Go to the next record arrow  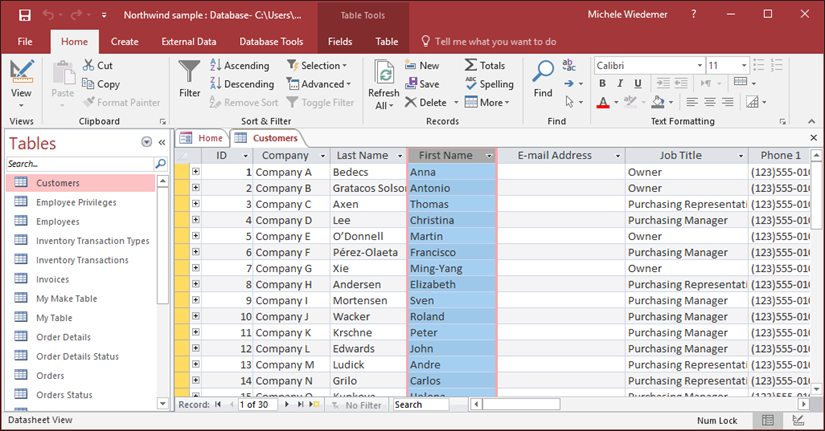[287, 404]
